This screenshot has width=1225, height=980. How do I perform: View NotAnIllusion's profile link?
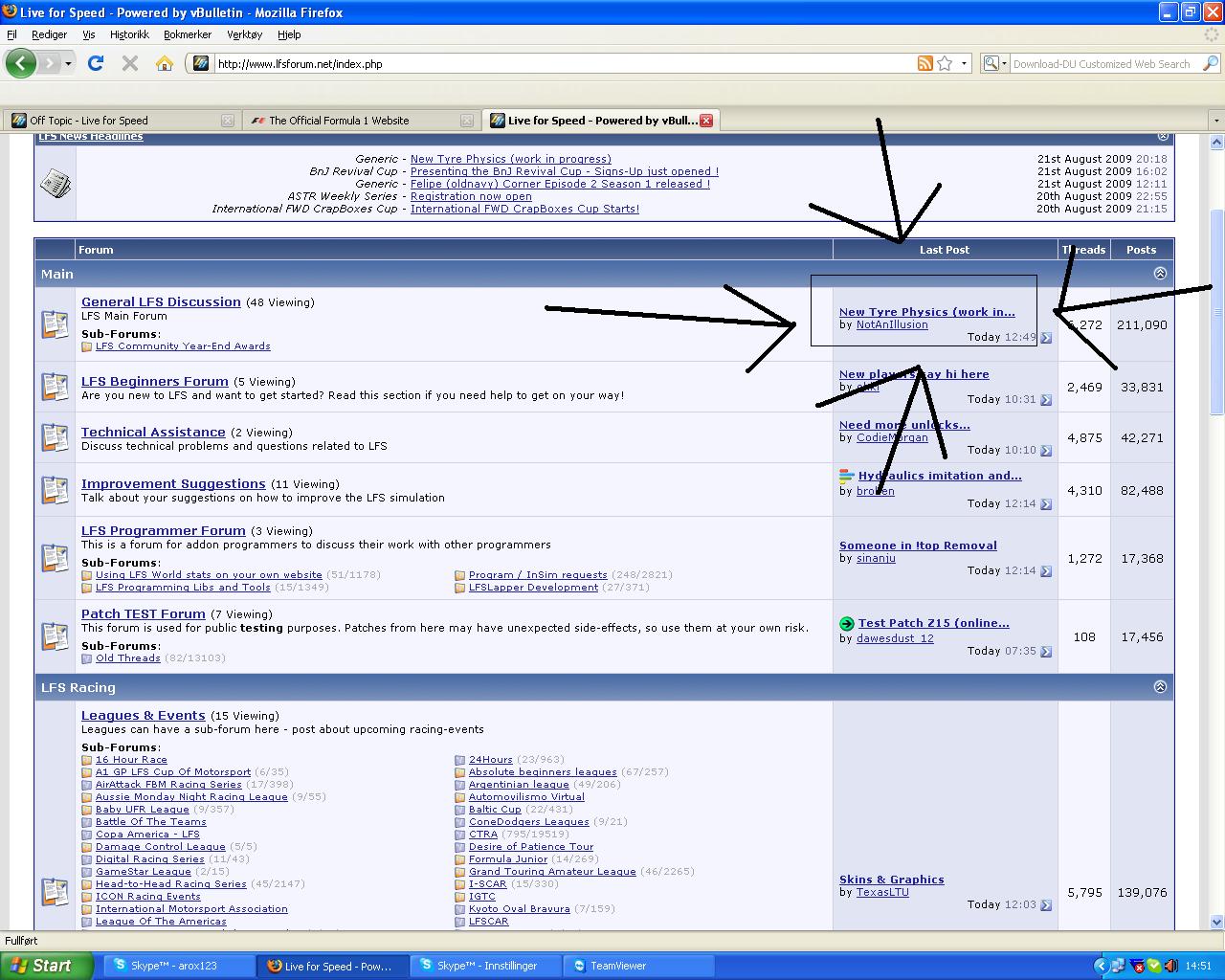point(892,324)
